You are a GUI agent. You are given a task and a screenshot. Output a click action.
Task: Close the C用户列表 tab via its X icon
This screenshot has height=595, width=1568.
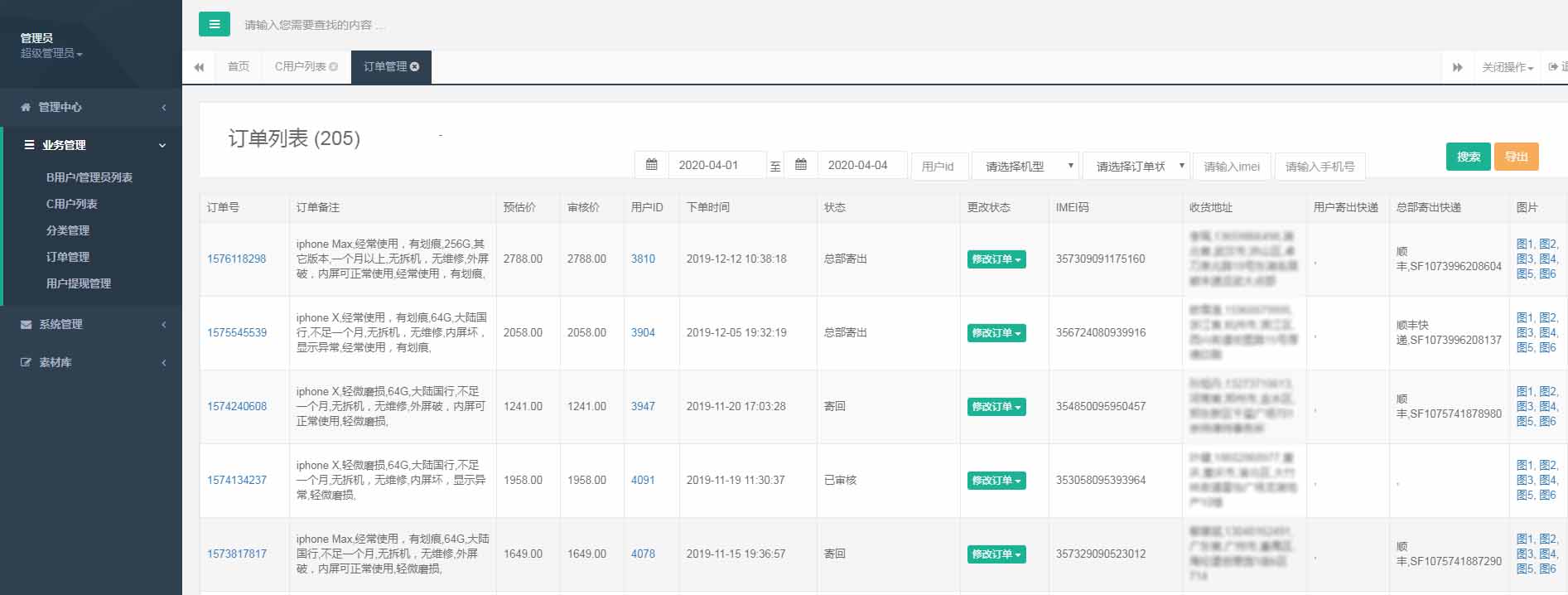click(334, 66)
